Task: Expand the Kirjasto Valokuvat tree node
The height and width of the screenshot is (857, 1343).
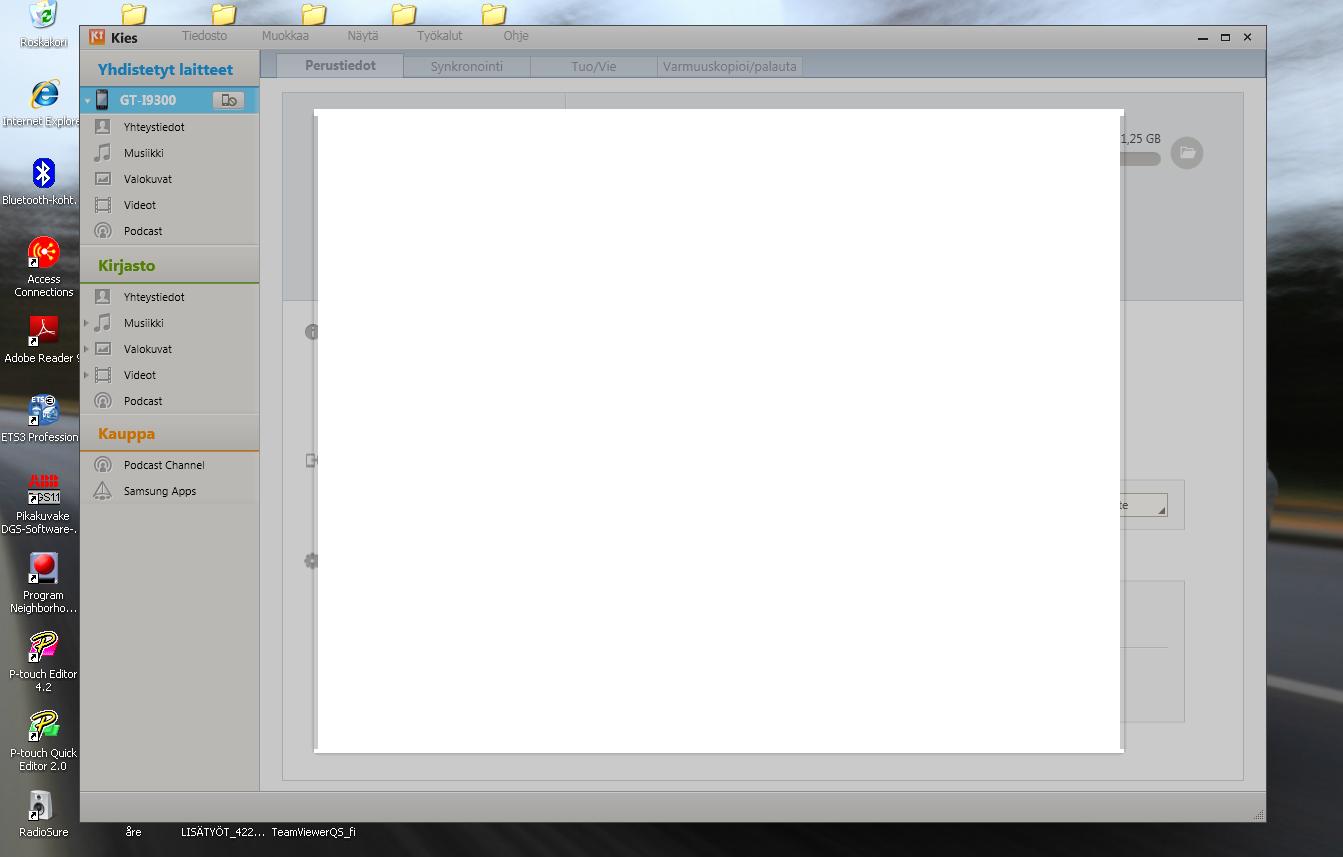Action: [87, 349]
